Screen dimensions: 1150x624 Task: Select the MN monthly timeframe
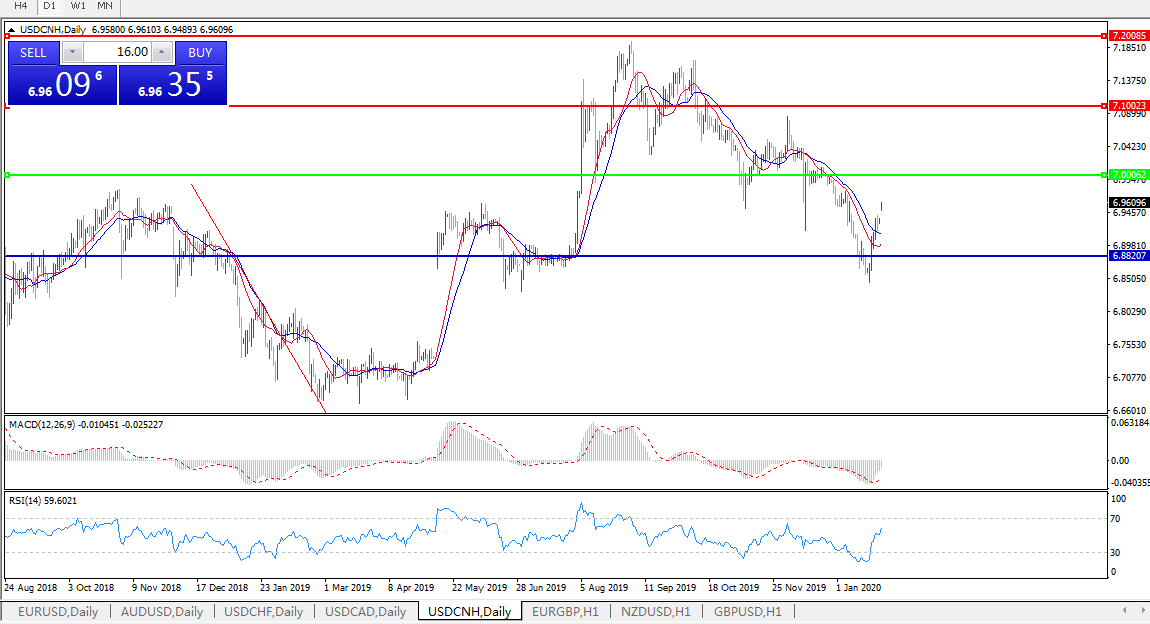(105, 6)
